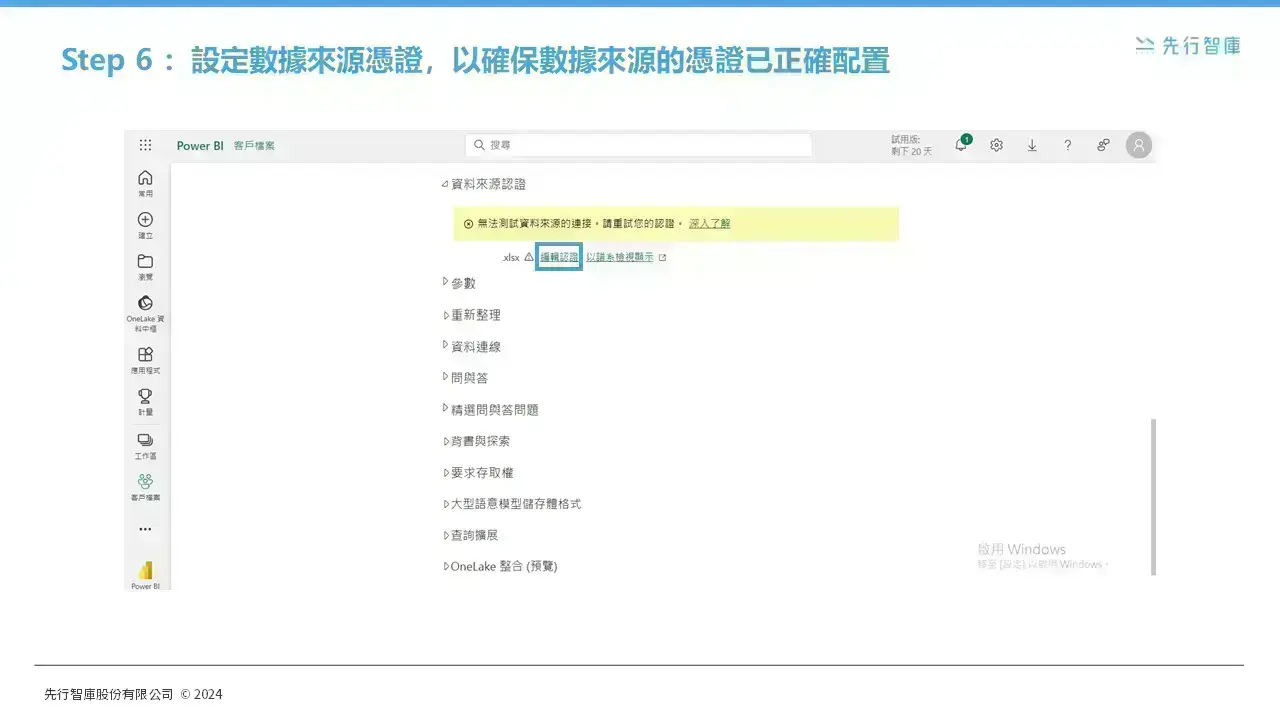The image size is (1280, 720).
Task: Open the Create (建立) sidebar item
Action: pyautogui.click(x=145, y=225)
